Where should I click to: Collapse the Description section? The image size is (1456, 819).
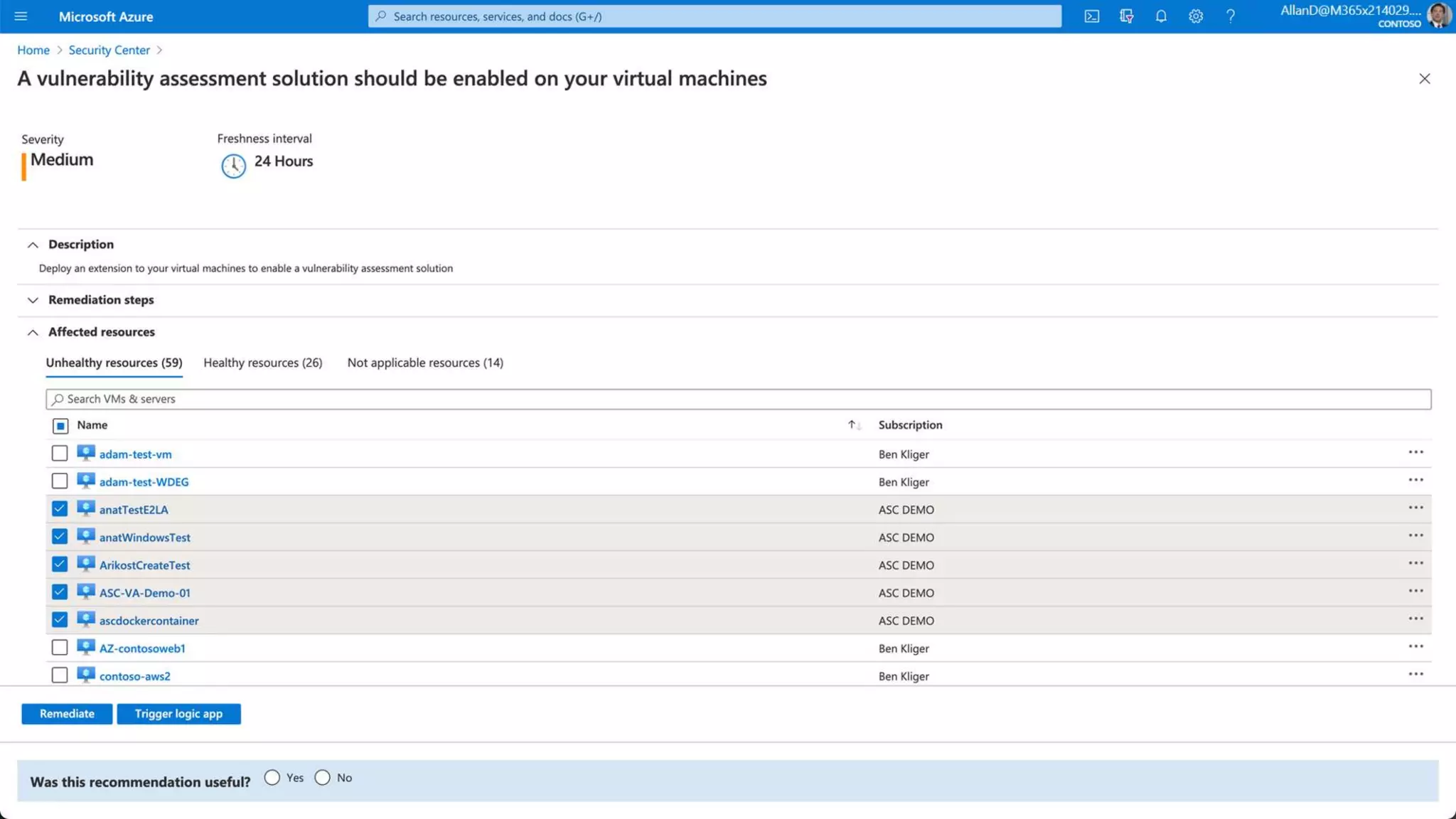tap(80, 245)
